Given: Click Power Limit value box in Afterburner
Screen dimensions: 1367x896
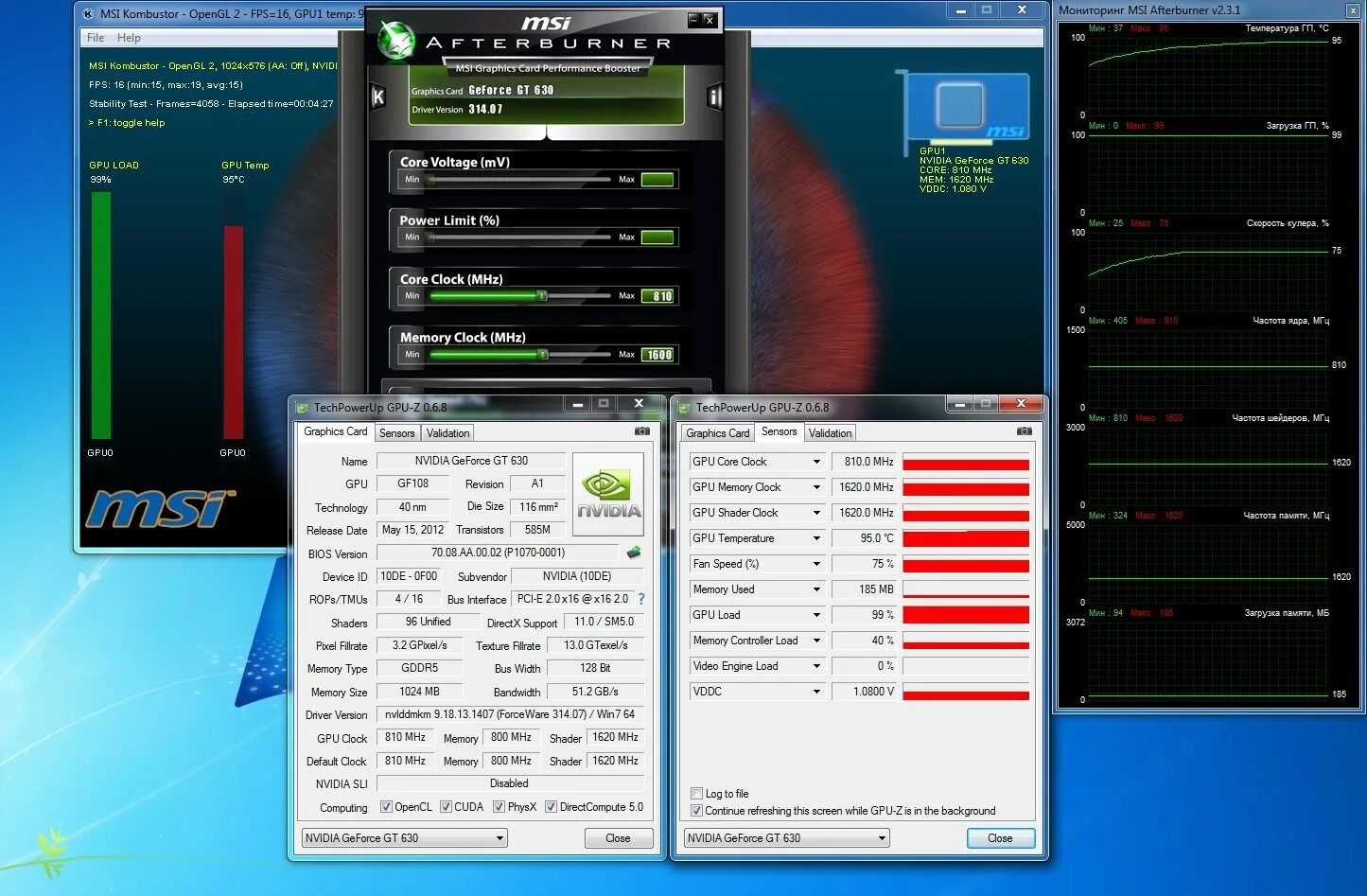Looking at the screenshot, I should click(657, 237).
